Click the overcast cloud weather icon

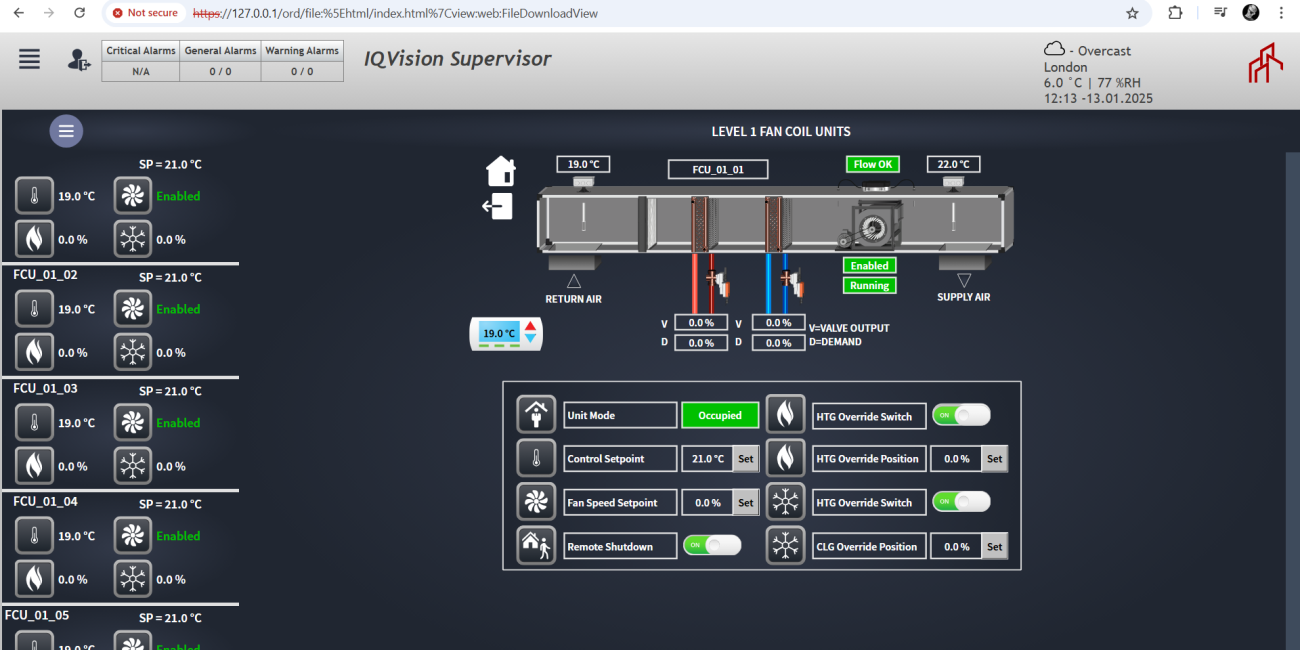(x=1054, y=49)
